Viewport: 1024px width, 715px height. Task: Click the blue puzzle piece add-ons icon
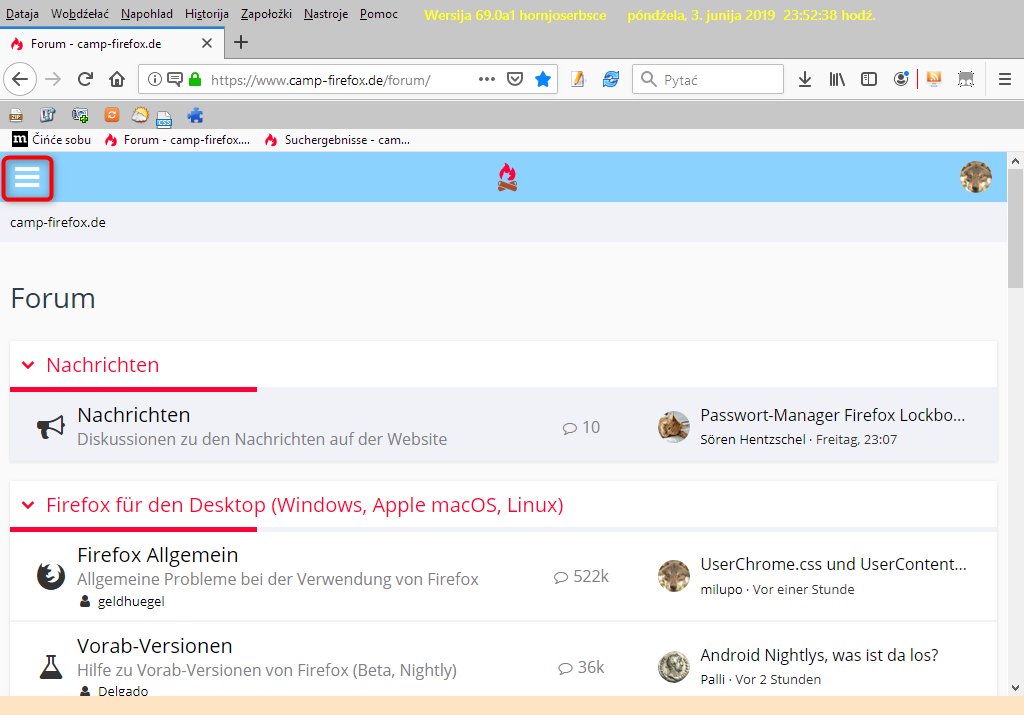[195, 116]
